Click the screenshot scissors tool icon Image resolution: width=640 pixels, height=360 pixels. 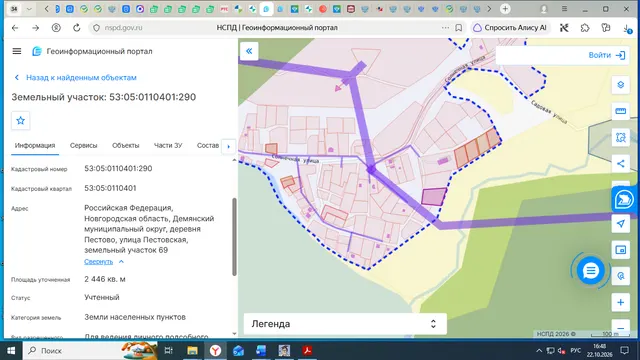coord(564,28)
